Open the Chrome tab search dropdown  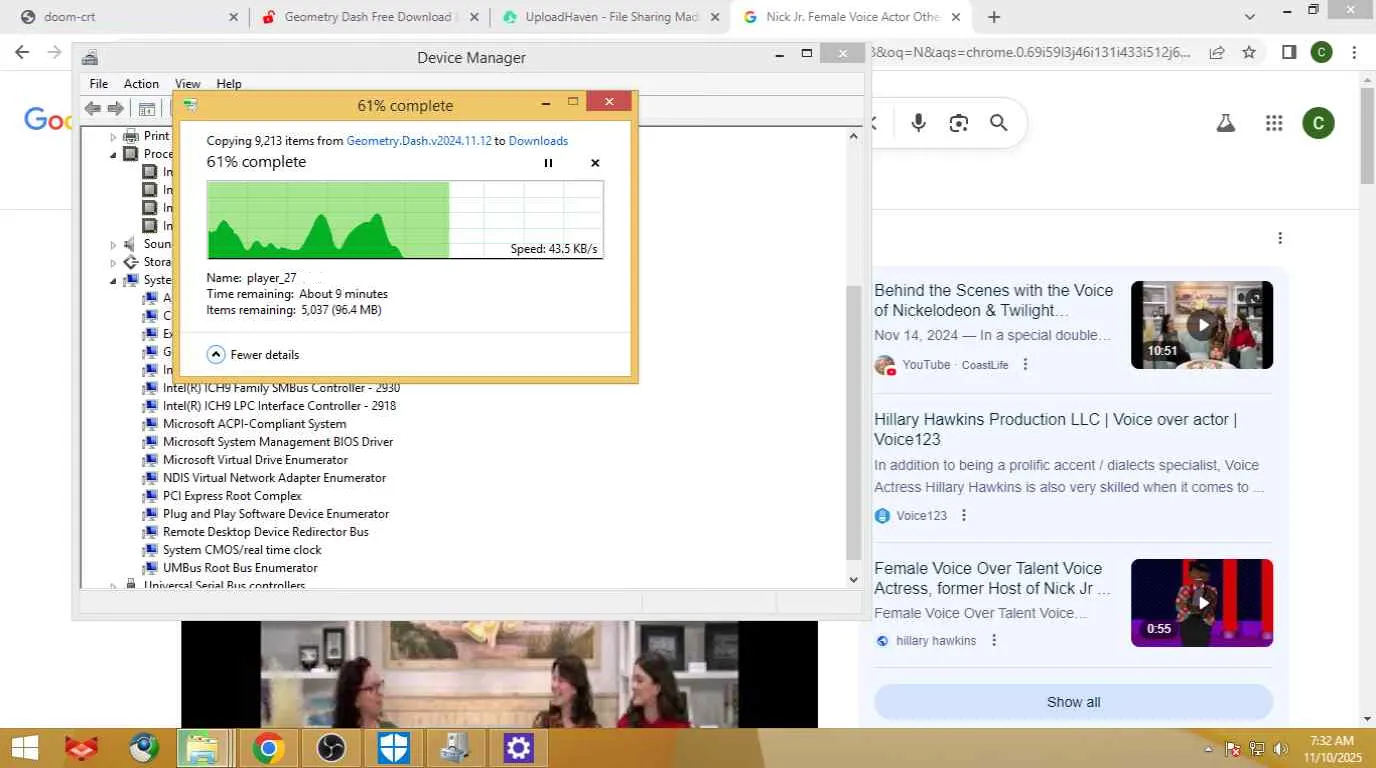1250,17
